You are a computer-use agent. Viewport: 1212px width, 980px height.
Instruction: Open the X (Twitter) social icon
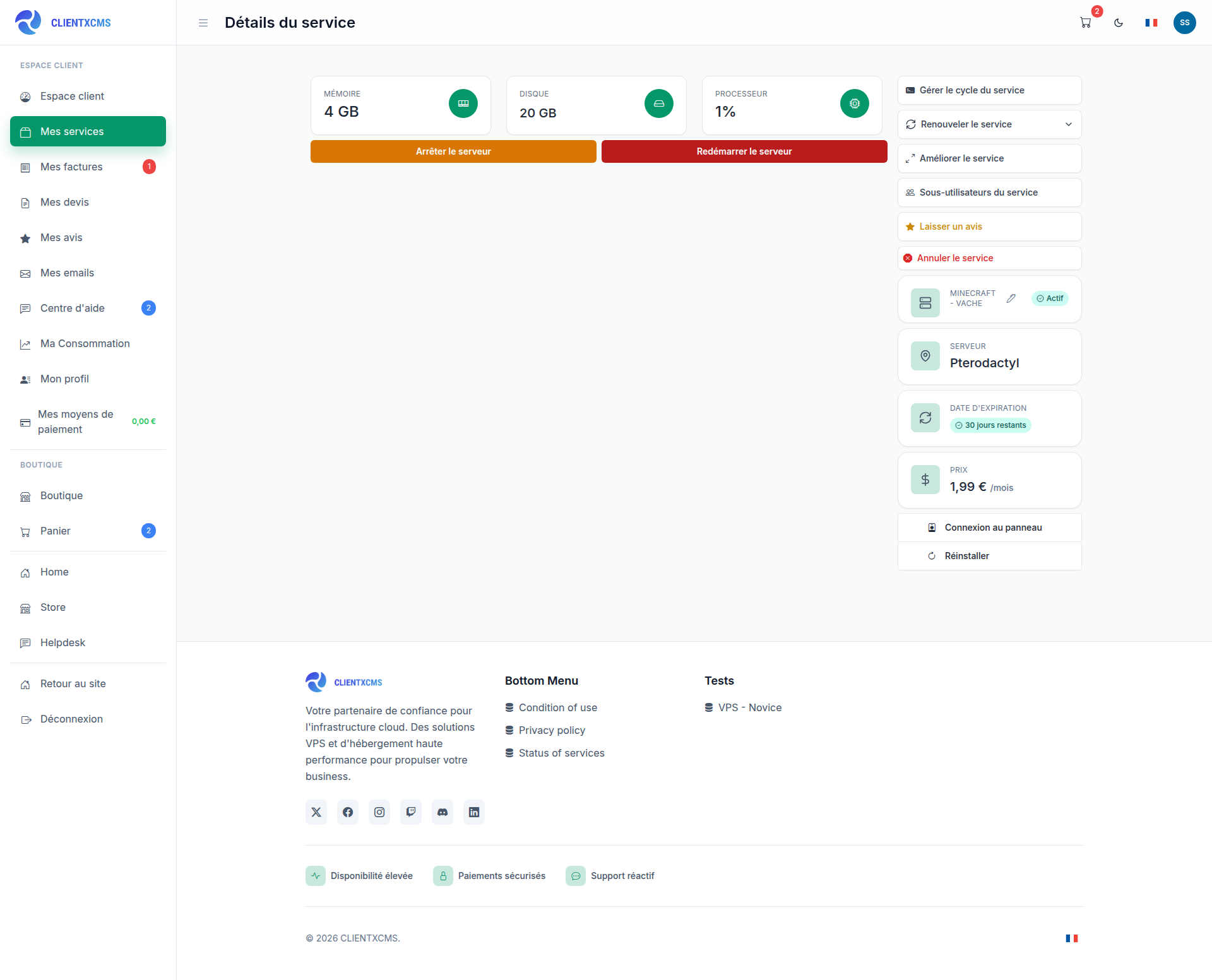pos(316,812)
